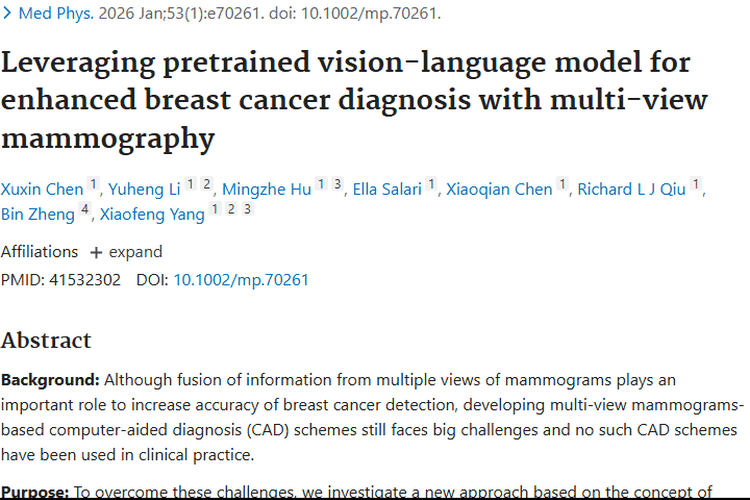Image resolution: width=750 pixels, height=500 pixels.
Task: Open author Mingzhe Hu's link
Action: coord(266,189)
